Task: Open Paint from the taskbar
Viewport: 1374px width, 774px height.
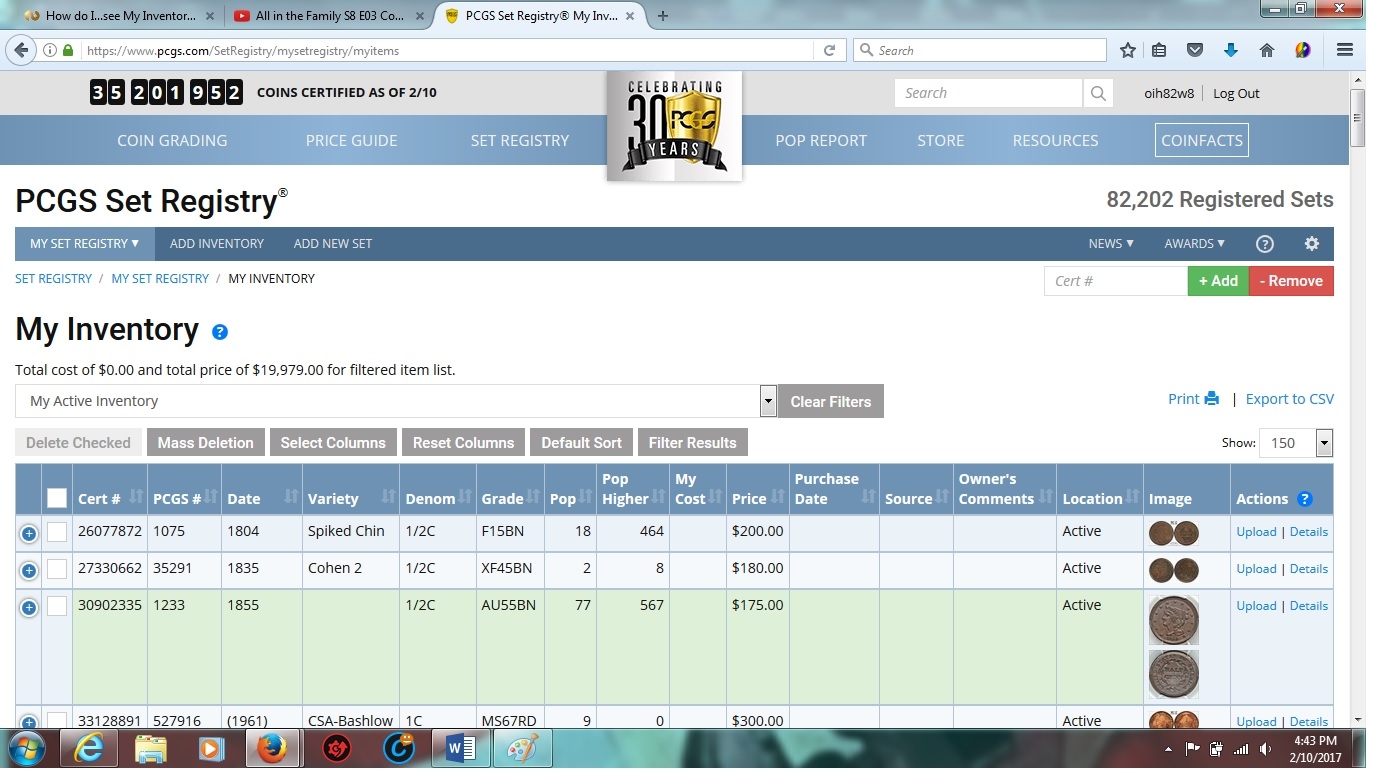Action: click(x=522, y=748)
